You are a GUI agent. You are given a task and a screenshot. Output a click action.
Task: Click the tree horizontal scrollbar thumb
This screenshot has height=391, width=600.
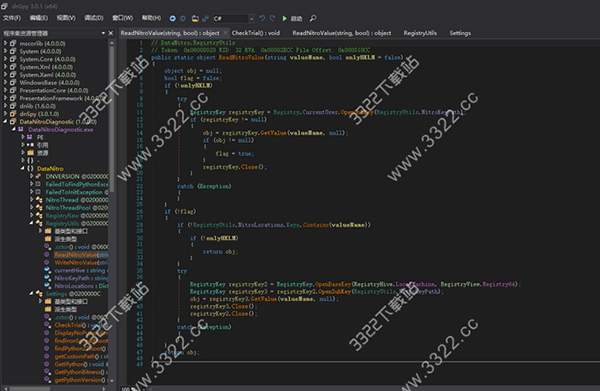point(29,389)
